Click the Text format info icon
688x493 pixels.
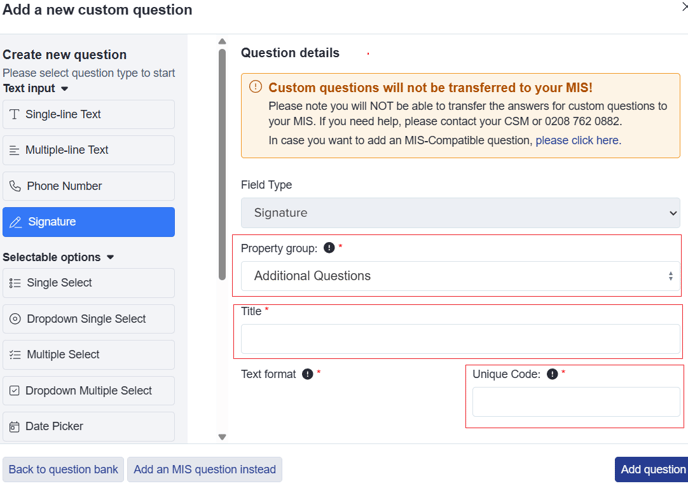click(x=308, y=374)
